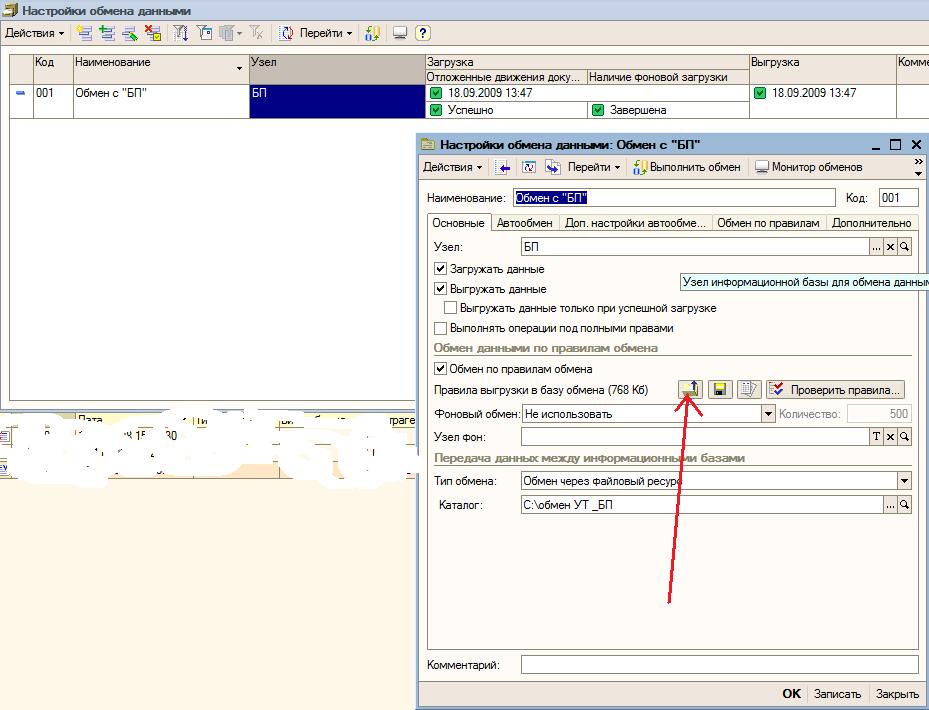
Task: Open the Действия menu in dialog toolbar
Action: pos(453,167)
